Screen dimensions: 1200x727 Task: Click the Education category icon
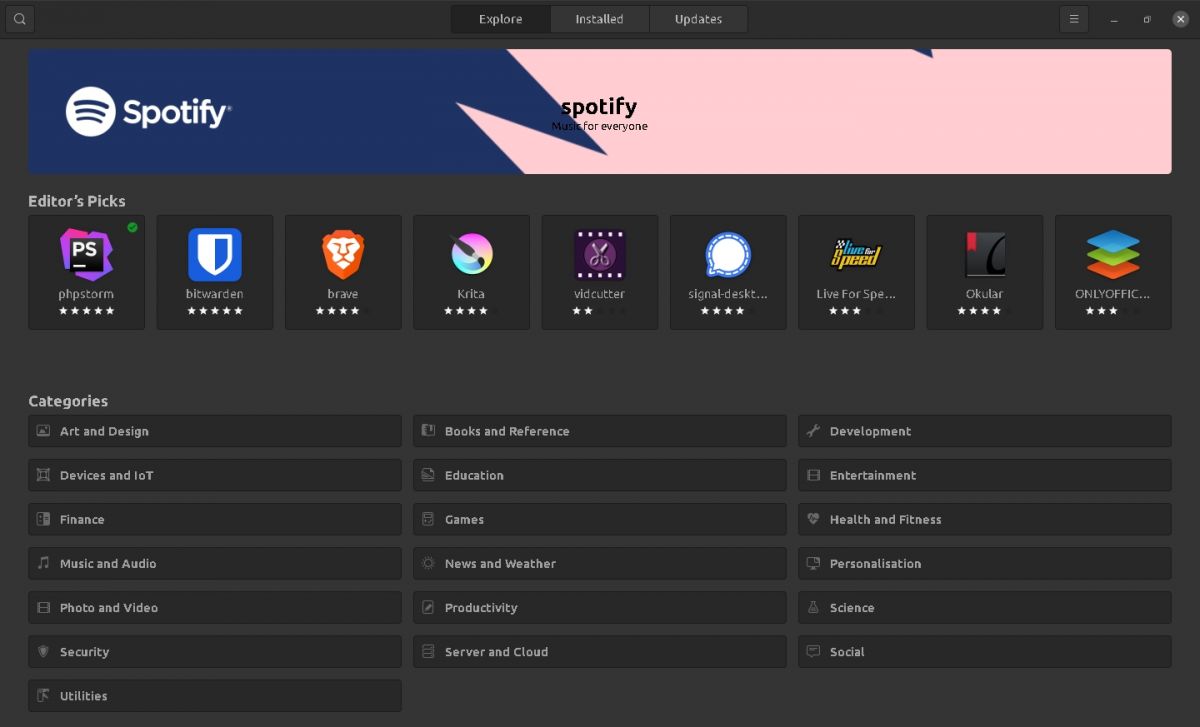click(x=428, y=475)
